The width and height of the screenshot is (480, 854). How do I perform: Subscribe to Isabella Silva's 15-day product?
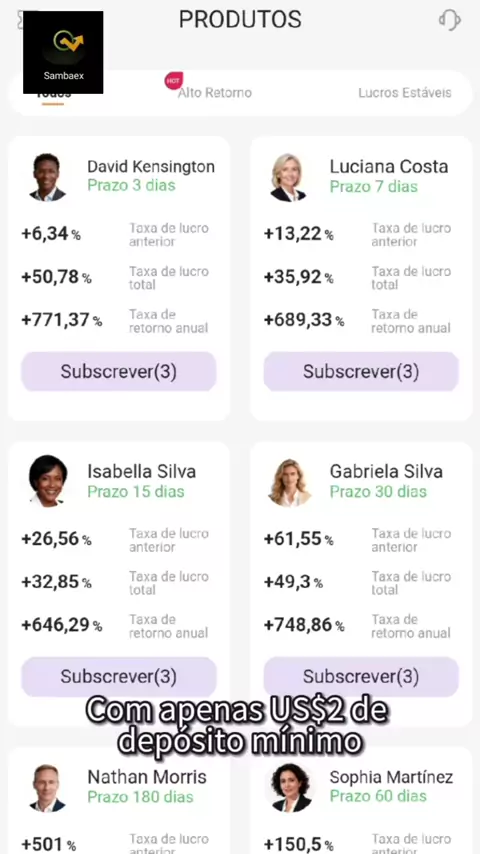(119, 676)
